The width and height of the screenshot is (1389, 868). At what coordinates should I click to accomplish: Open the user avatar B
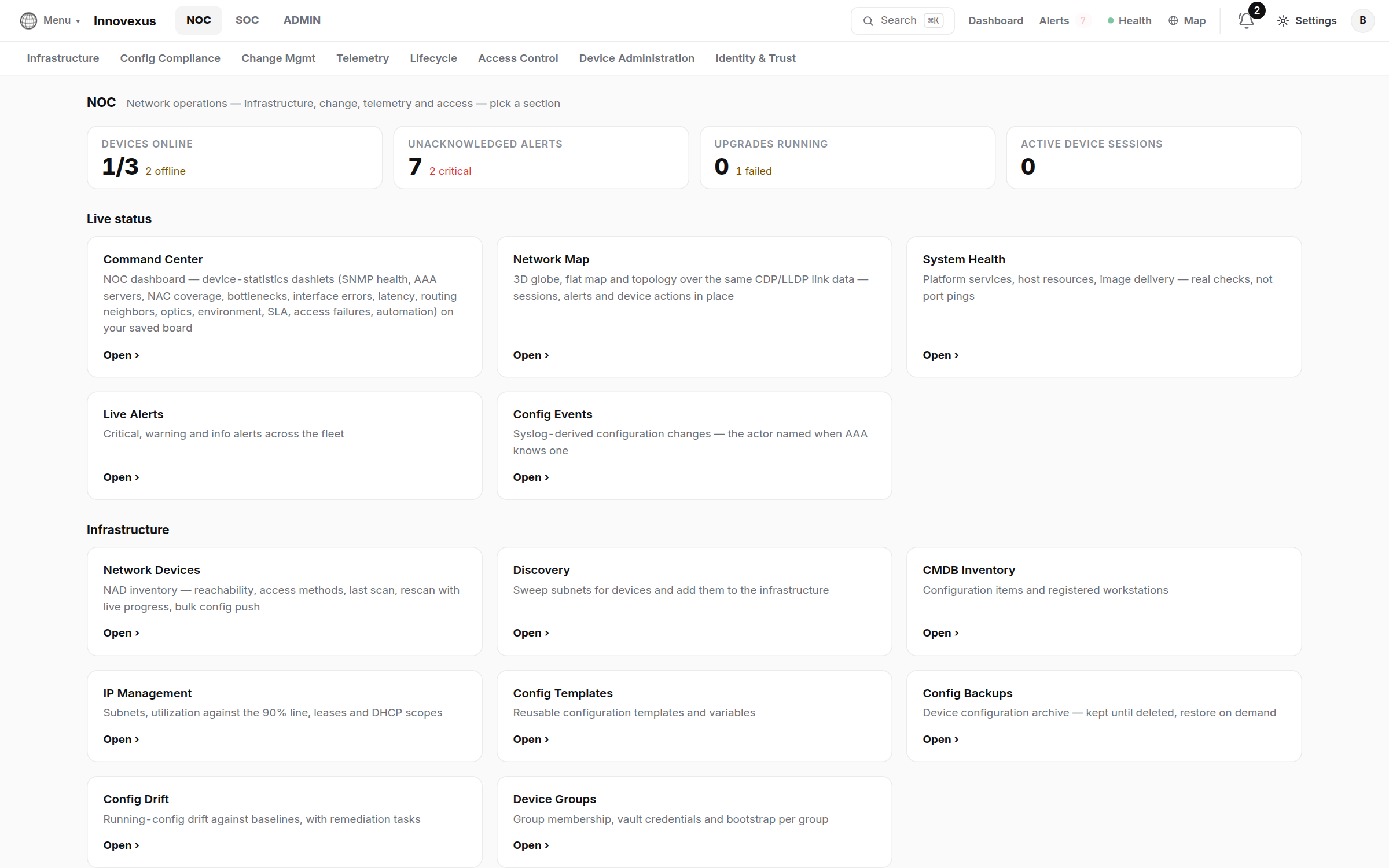[x=1362, y=21]
